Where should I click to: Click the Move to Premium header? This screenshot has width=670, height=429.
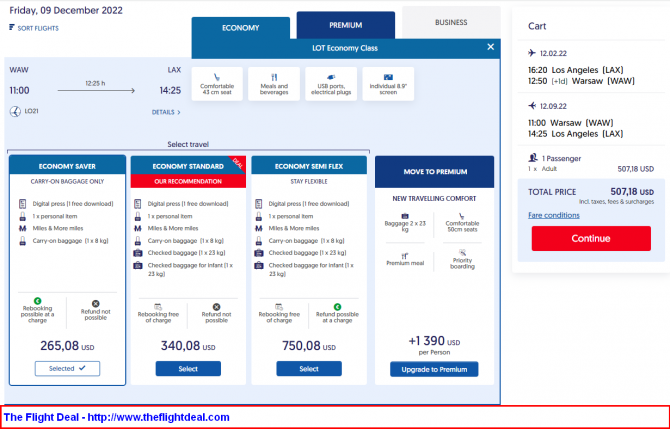pyautogui.click(x=435, y=172)
